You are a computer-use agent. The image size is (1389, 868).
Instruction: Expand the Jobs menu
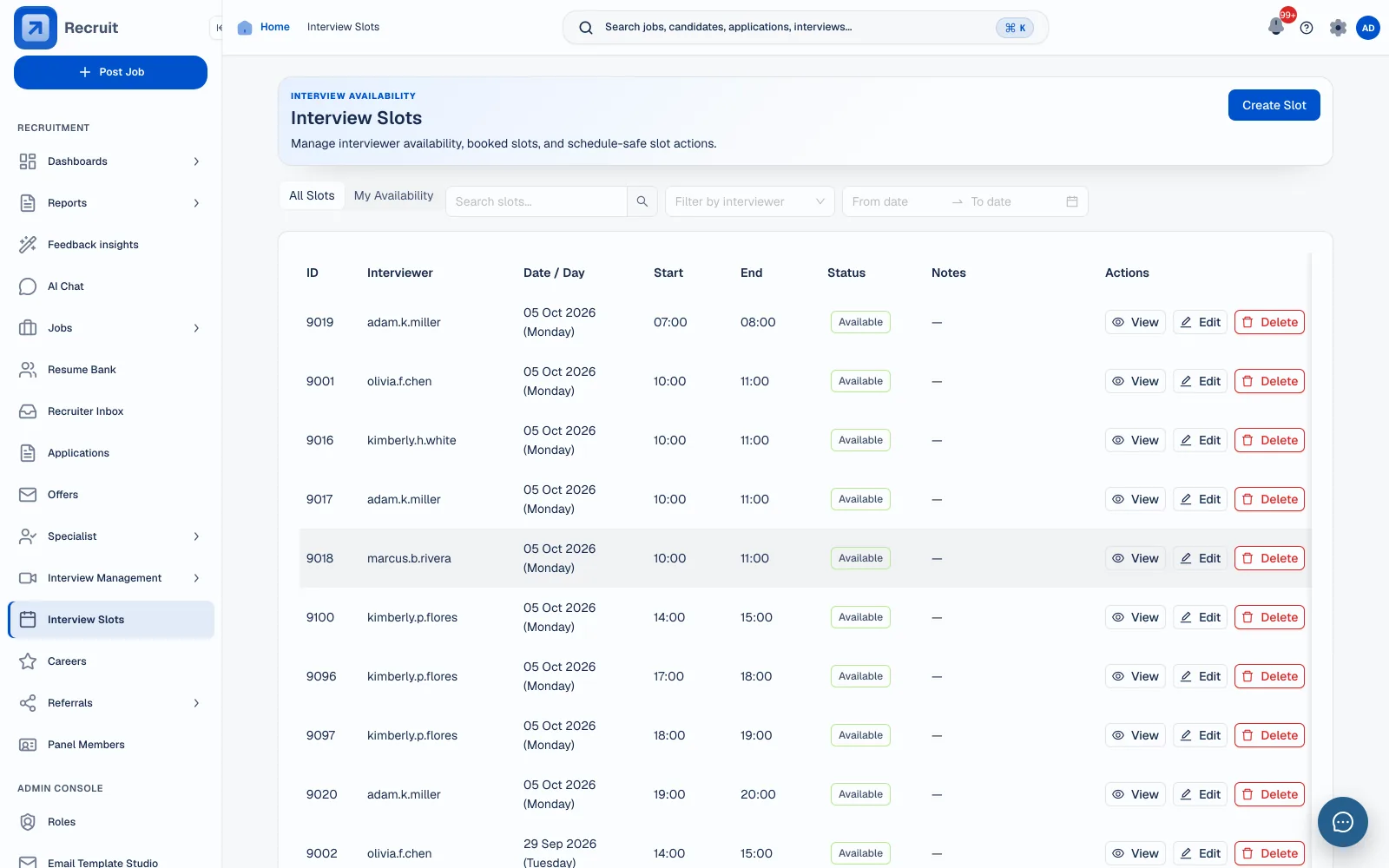click(110, 328)
